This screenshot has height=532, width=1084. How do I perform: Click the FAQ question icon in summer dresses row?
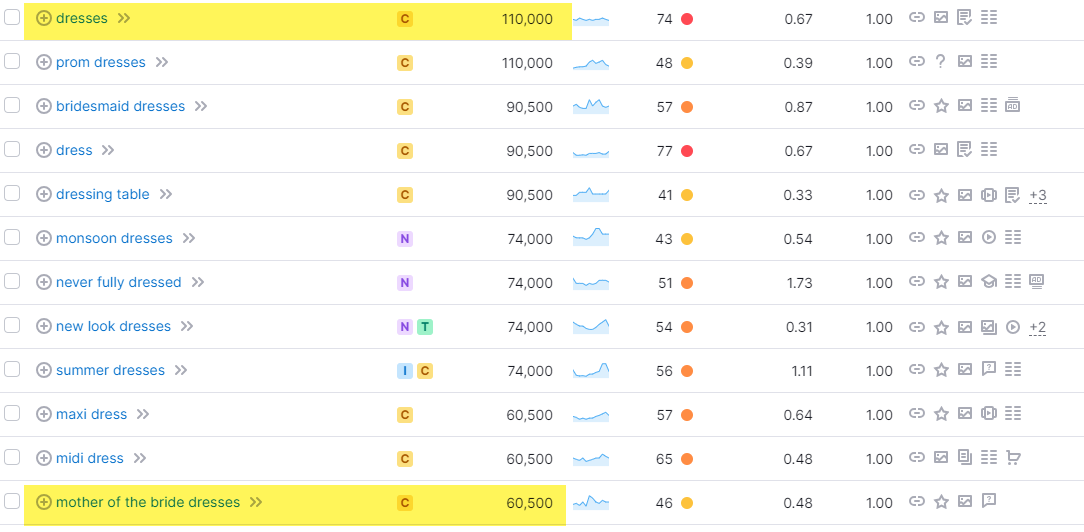(x=989, y=370)
